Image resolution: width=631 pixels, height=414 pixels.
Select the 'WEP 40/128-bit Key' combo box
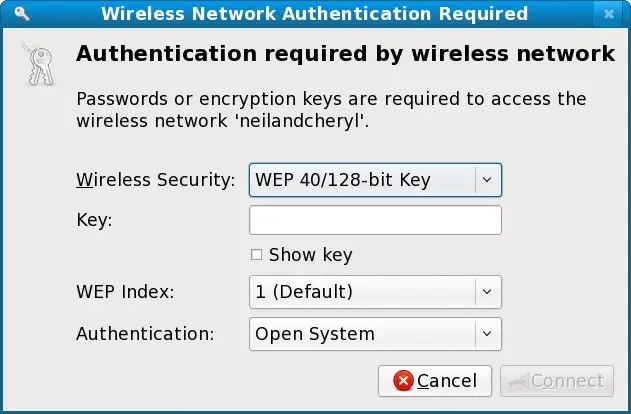click(x=361, y=180)
